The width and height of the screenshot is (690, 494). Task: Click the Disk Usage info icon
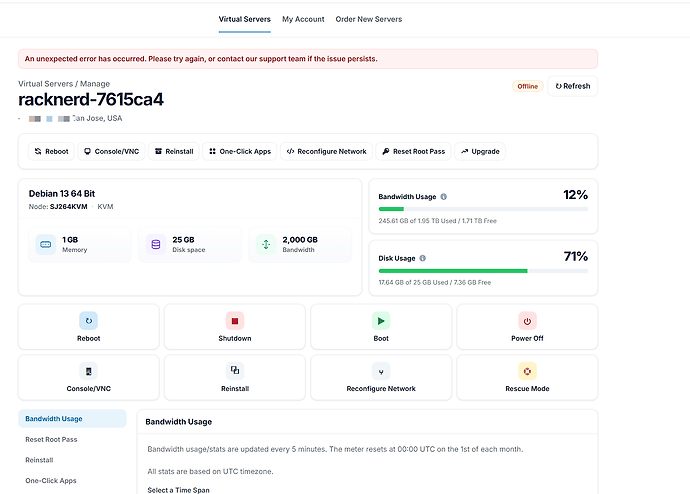pyautogui.click(x=422, y=258)
